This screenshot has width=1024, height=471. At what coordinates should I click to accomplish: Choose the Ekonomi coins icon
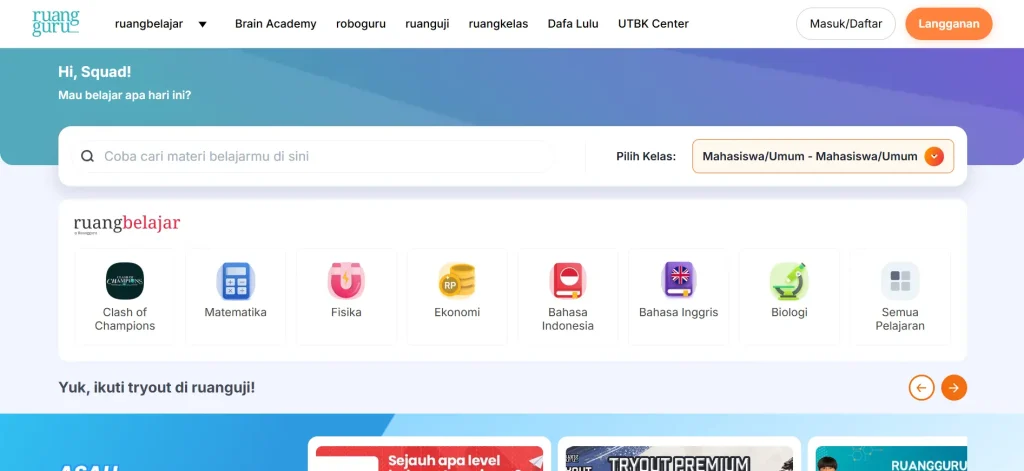coord(457,281)
